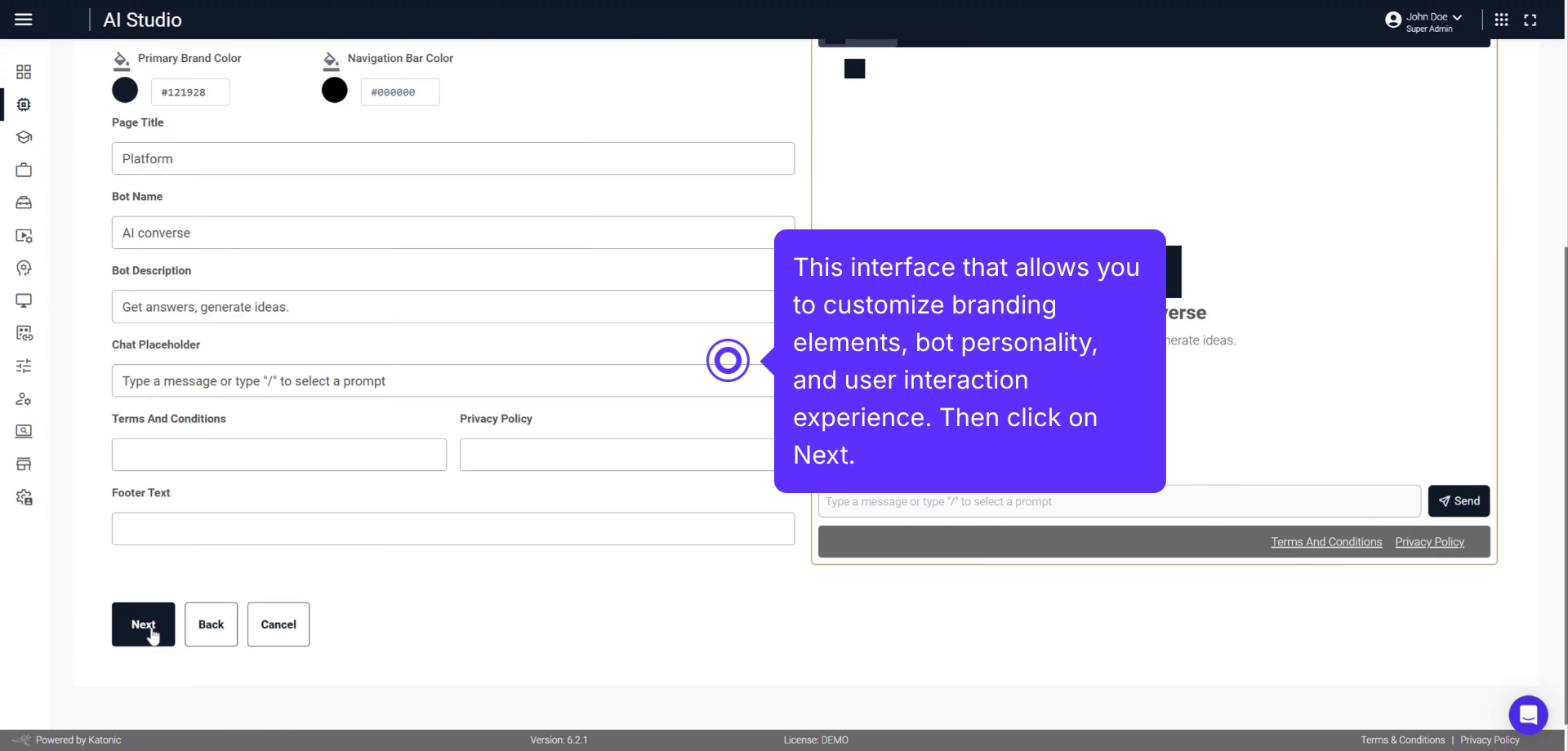
Task: Expand the John Doe account dropdown
Action: [x=1425, y=17]
